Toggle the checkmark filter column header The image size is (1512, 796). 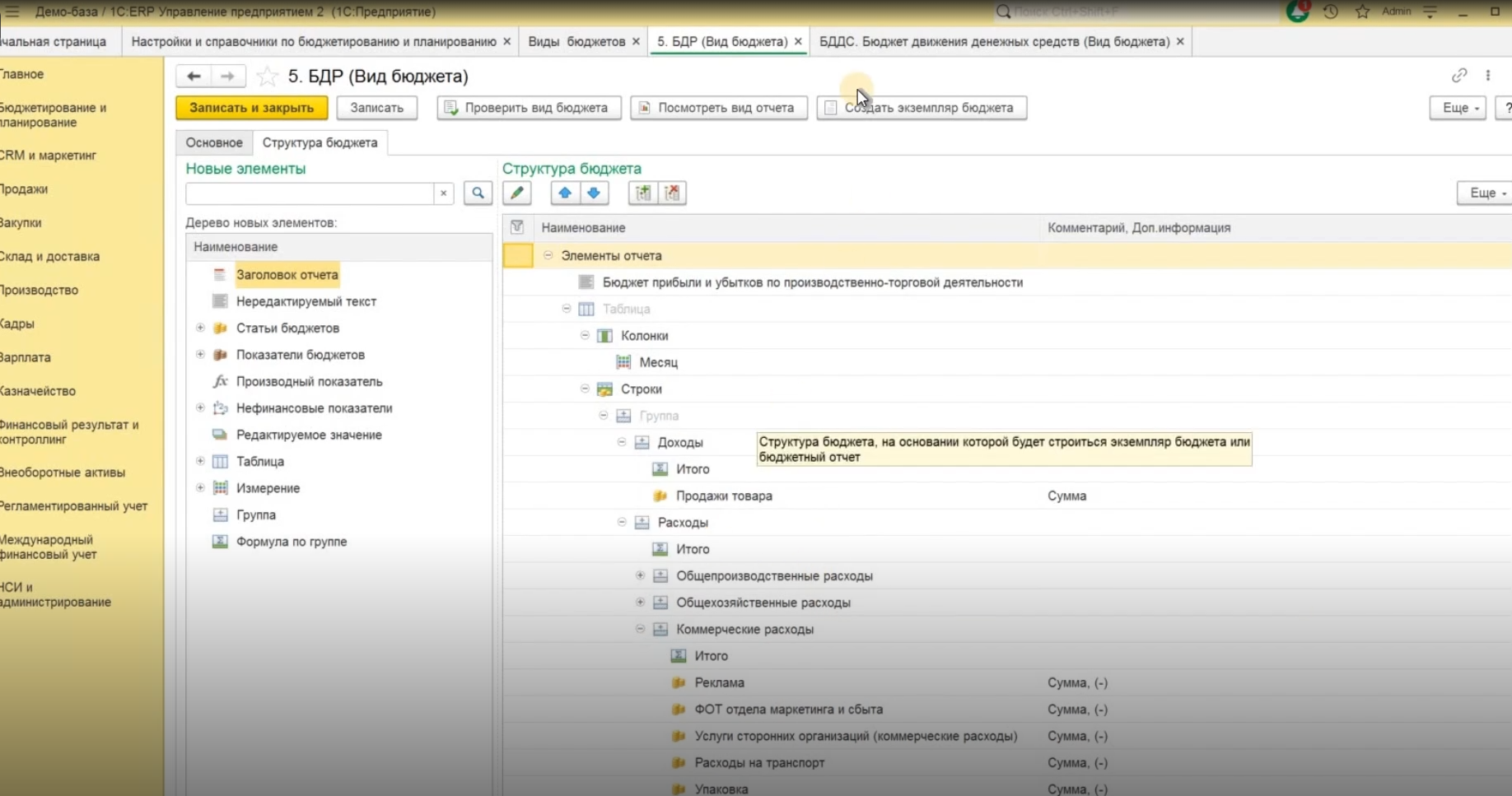[x=517, y=227]
